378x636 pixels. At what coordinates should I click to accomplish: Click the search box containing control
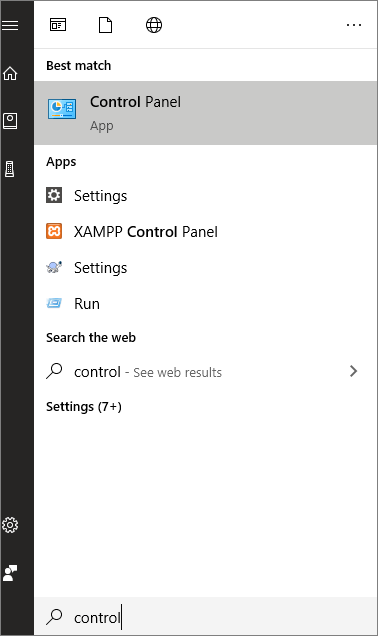coord(206,617)
